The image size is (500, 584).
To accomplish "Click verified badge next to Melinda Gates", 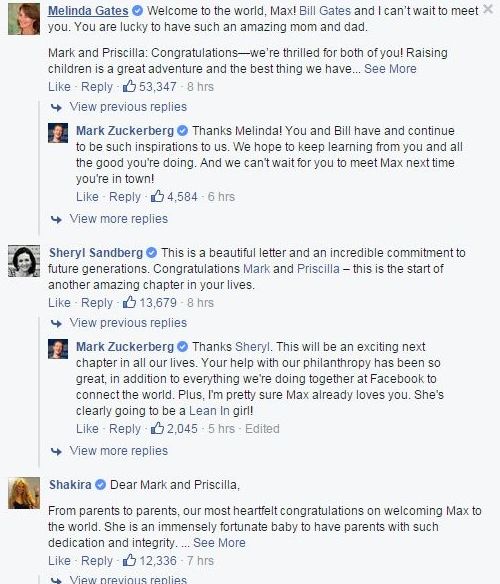I will click(x=137, y=11).
